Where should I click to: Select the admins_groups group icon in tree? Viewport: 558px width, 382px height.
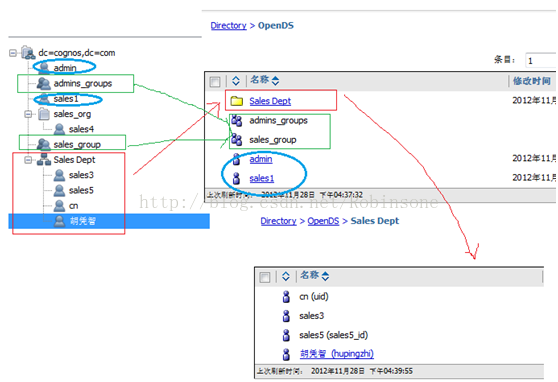(x=43, y=83)
